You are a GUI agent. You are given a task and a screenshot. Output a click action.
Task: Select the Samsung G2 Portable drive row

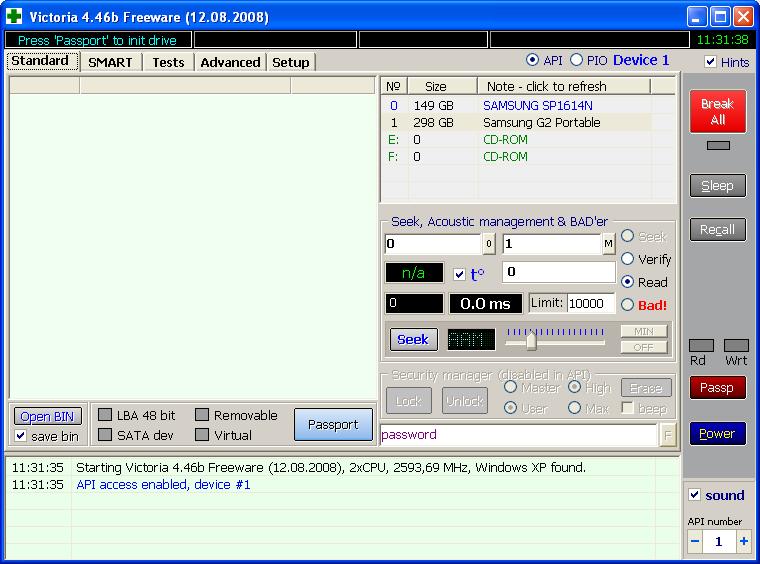pyautogui.click(x=528, y=123)
